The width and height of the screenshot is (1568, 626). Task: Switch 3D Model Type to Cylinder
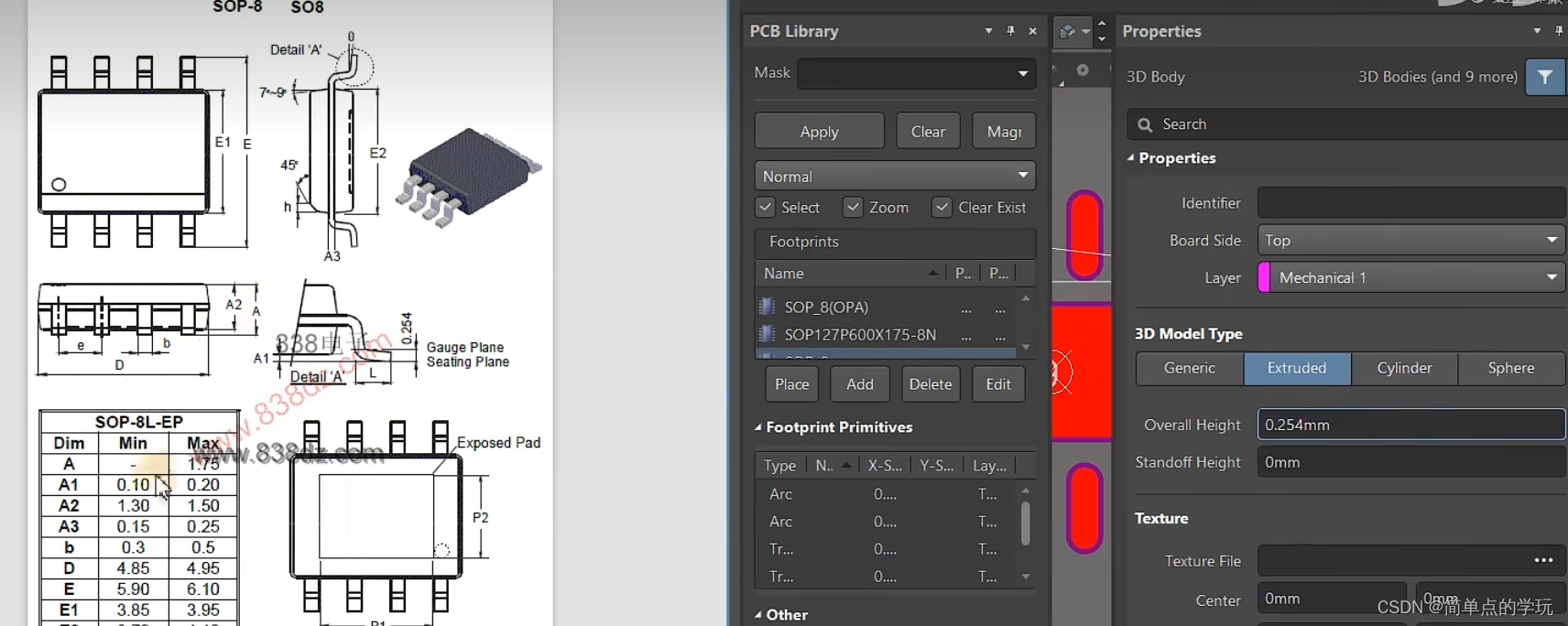click(x=1403, y=368)
